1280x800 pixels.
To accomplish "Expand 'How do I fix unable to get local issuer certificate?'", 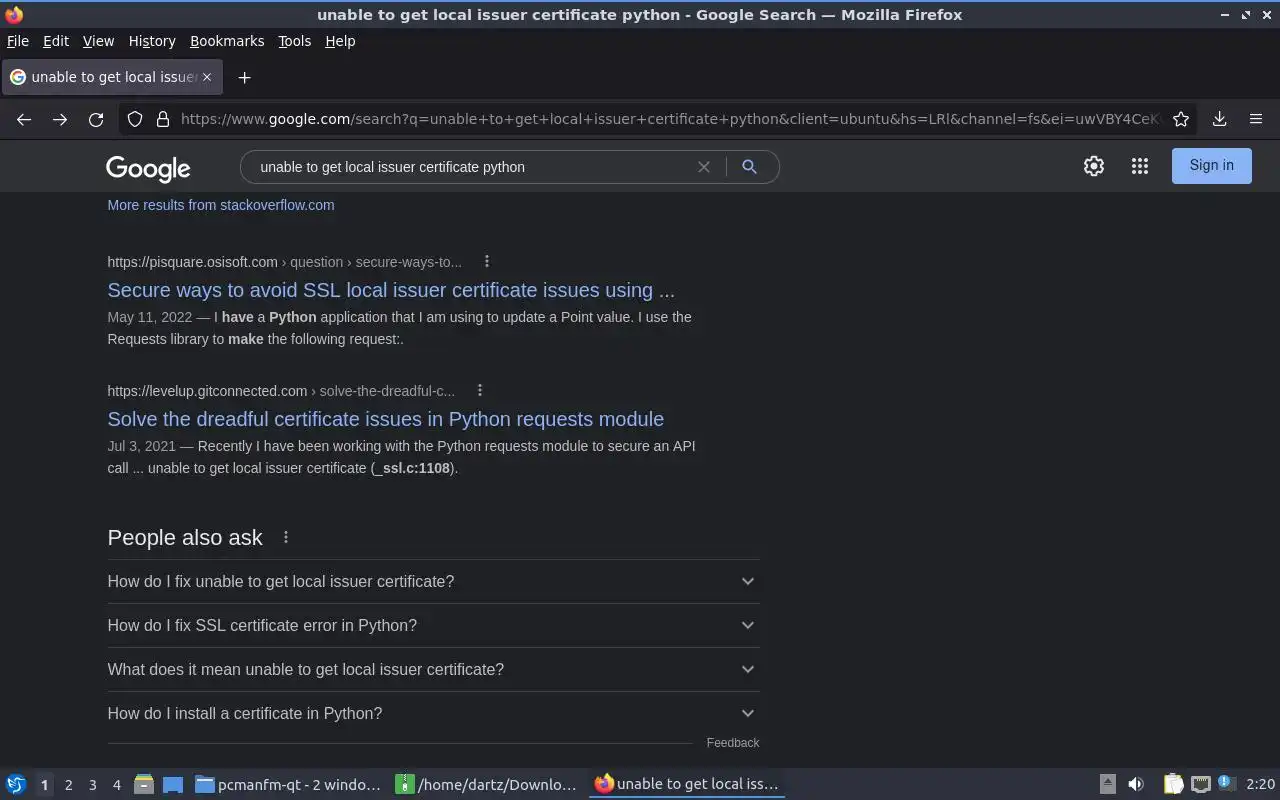I will [x=433, y=581].
